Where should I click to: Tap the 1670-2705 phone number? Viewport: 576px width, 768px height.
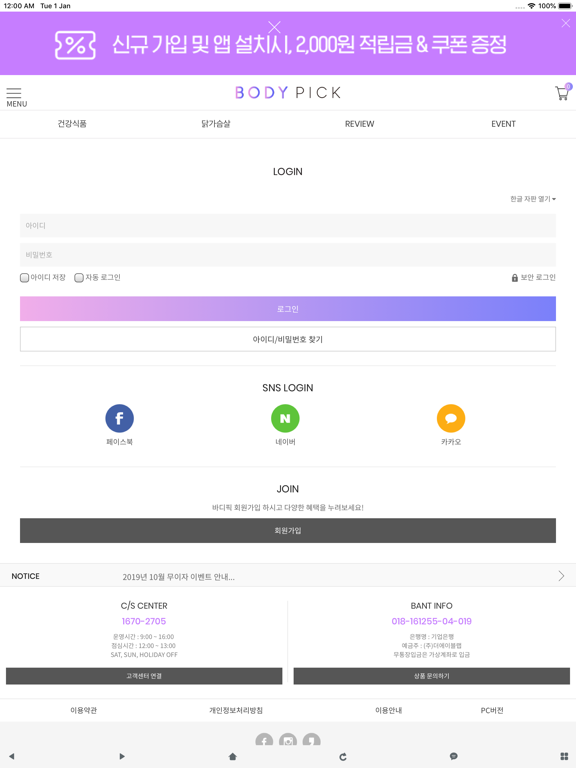(x=144, y=621)
